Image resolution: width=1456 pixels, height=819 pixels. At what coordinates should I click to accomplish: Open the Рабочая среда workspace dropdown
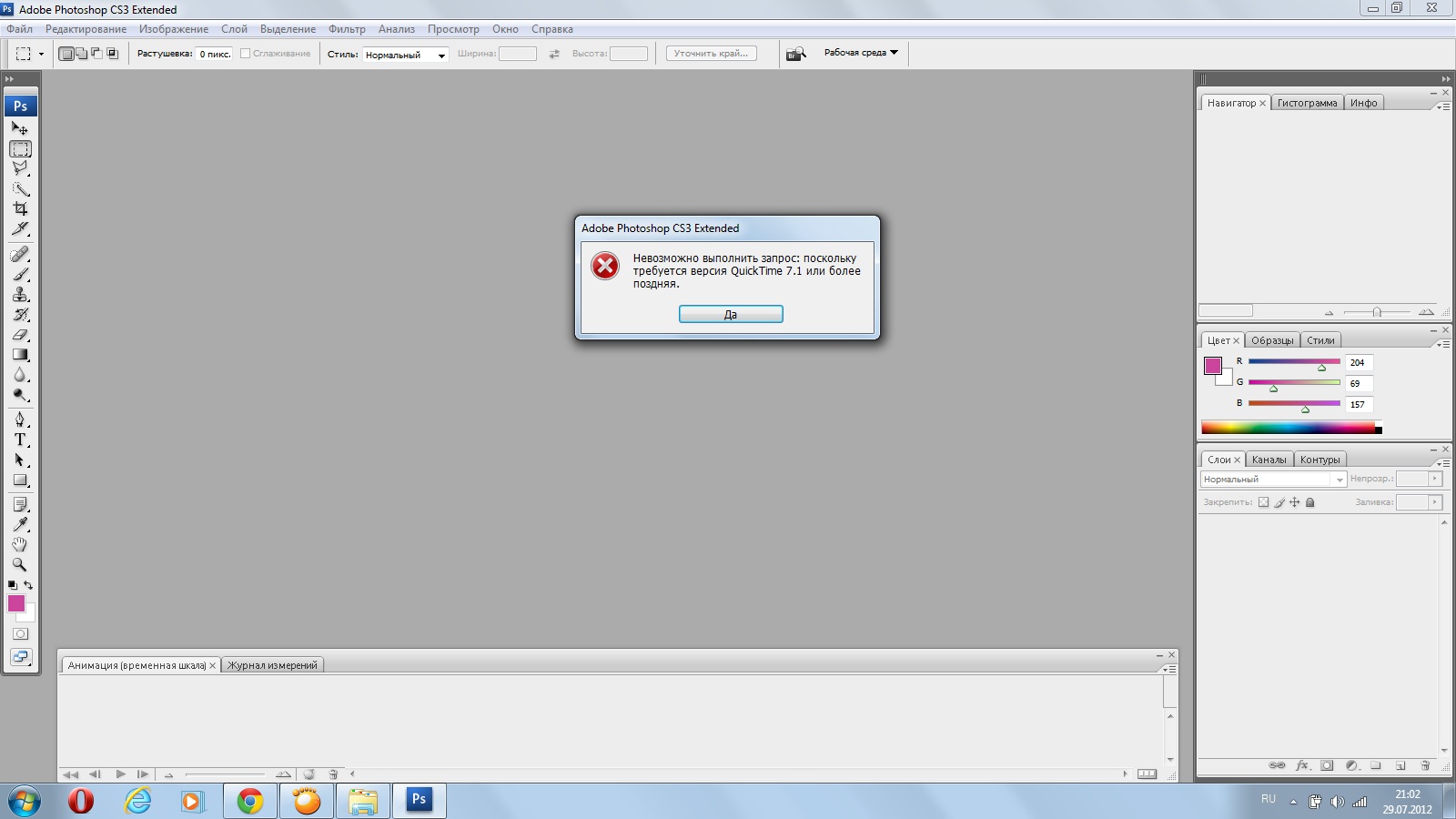coord(861,53)
